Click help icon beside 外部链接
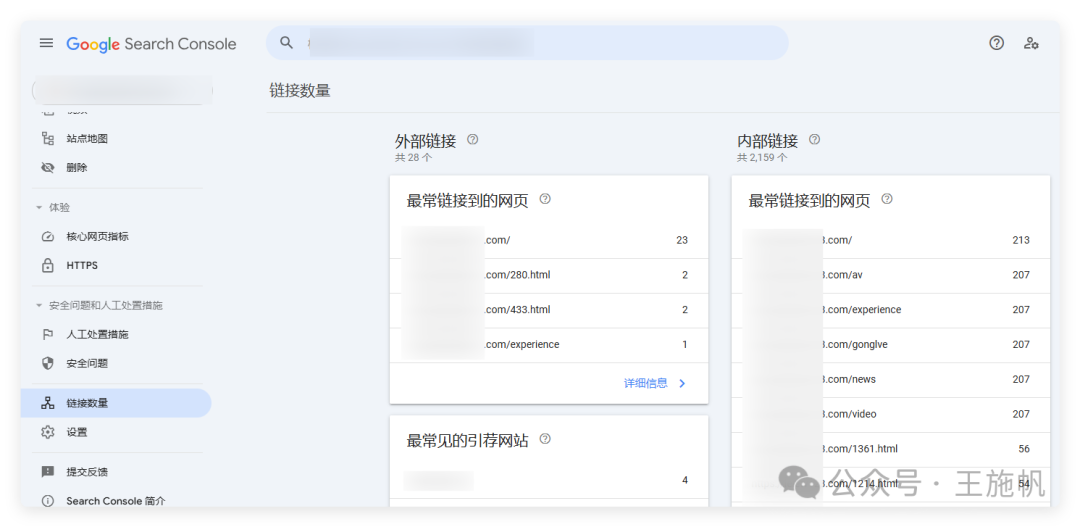This screenshot has width=1080, height=527. (x=472, y=139)
